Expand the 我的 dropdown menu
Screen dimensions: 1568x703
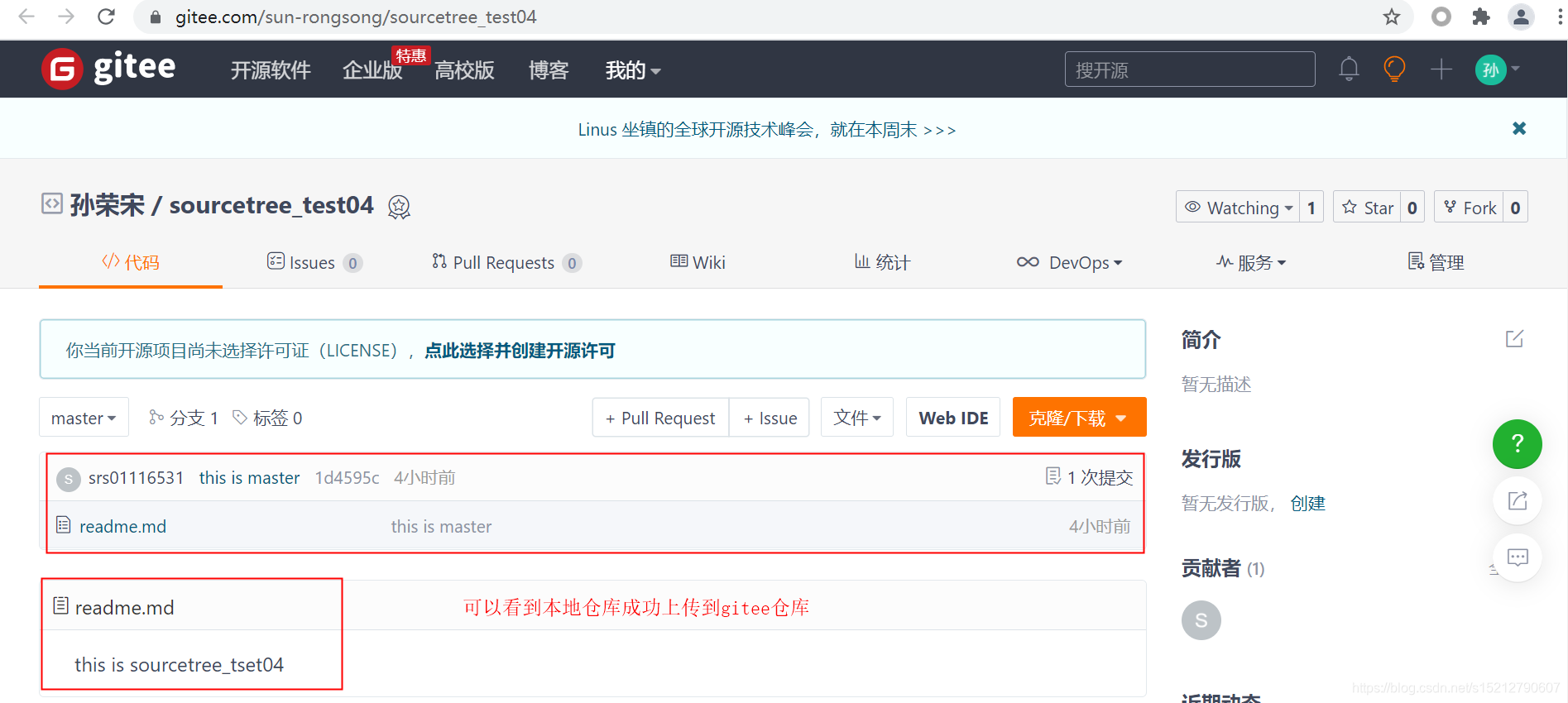(633, 70)
